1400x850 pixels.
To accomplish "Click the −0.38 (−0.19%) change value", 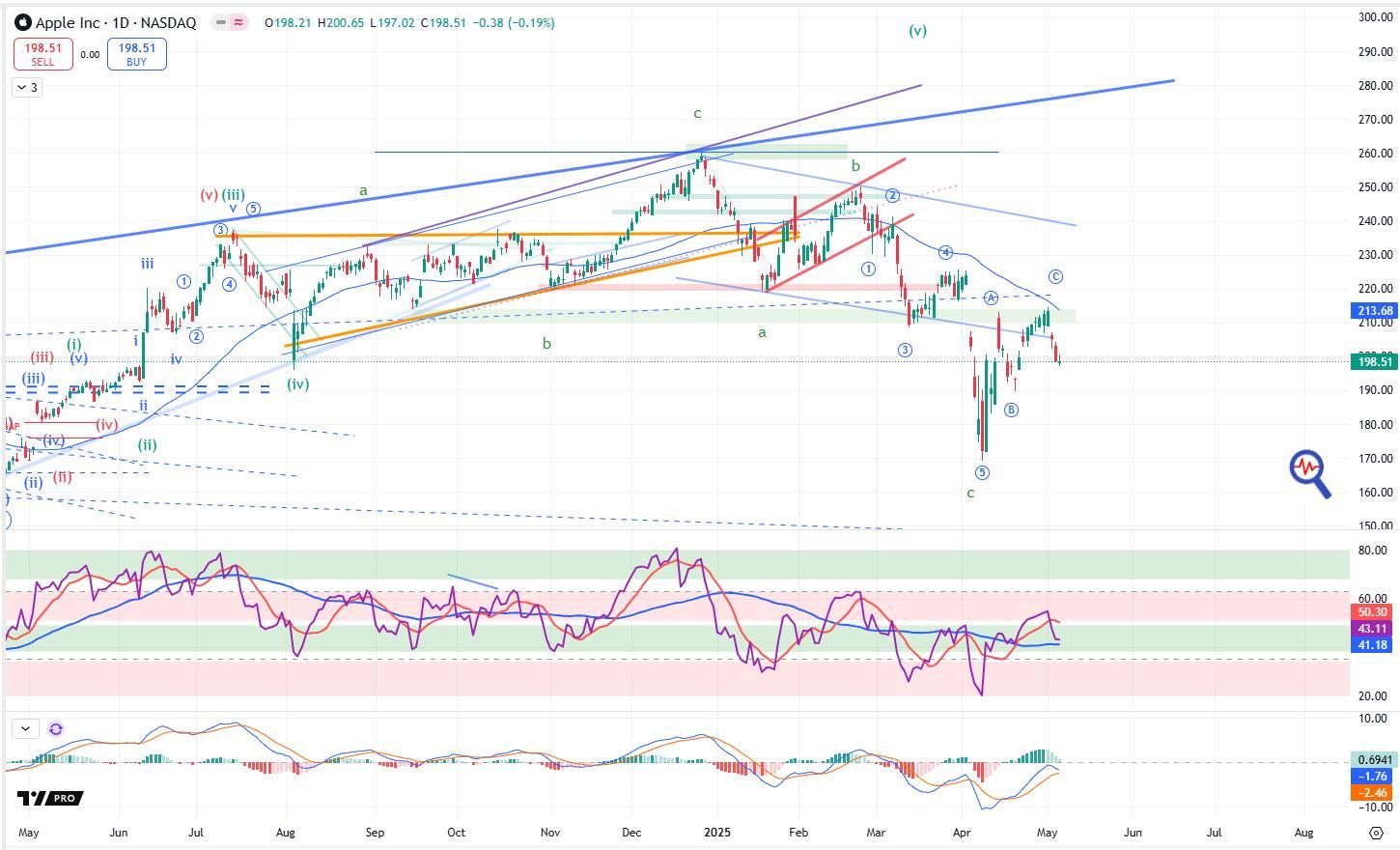I will (514, 22).
